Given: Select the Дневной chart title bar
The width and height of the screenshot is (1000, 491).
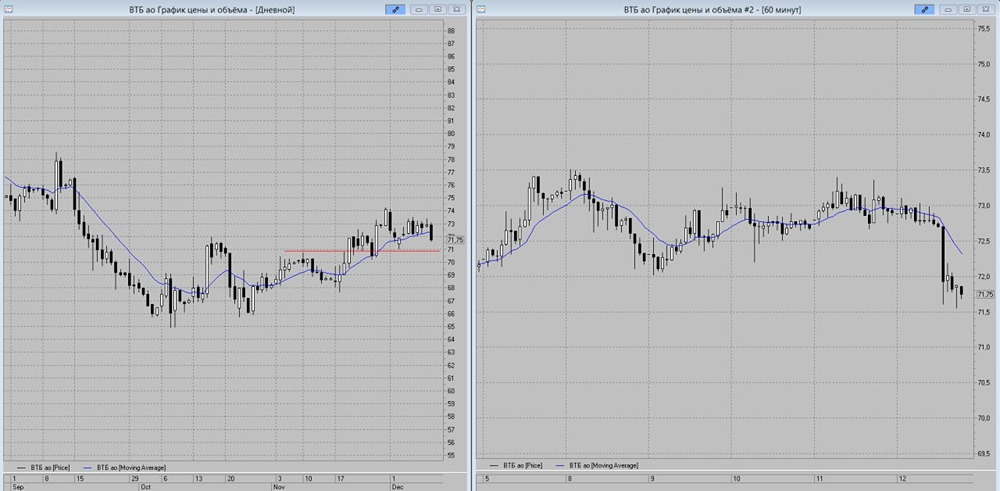Looking at the screenshot, I should [x=212, y=10].
